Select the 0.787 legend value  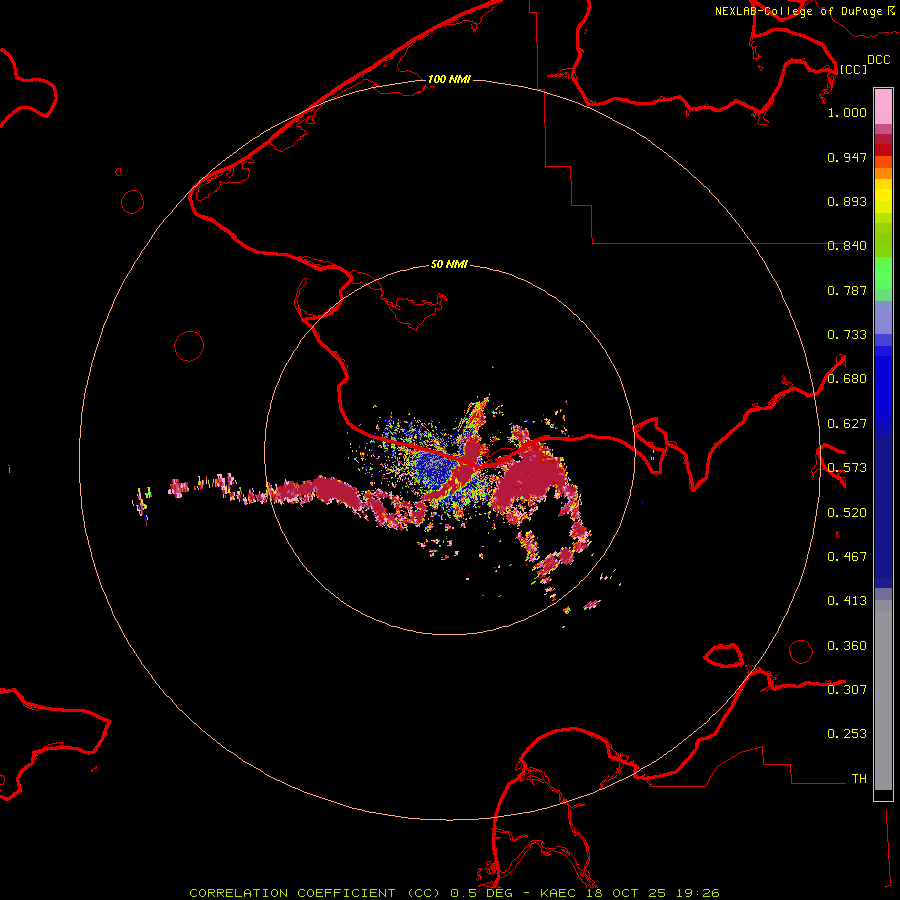click(x=847, y=290)
